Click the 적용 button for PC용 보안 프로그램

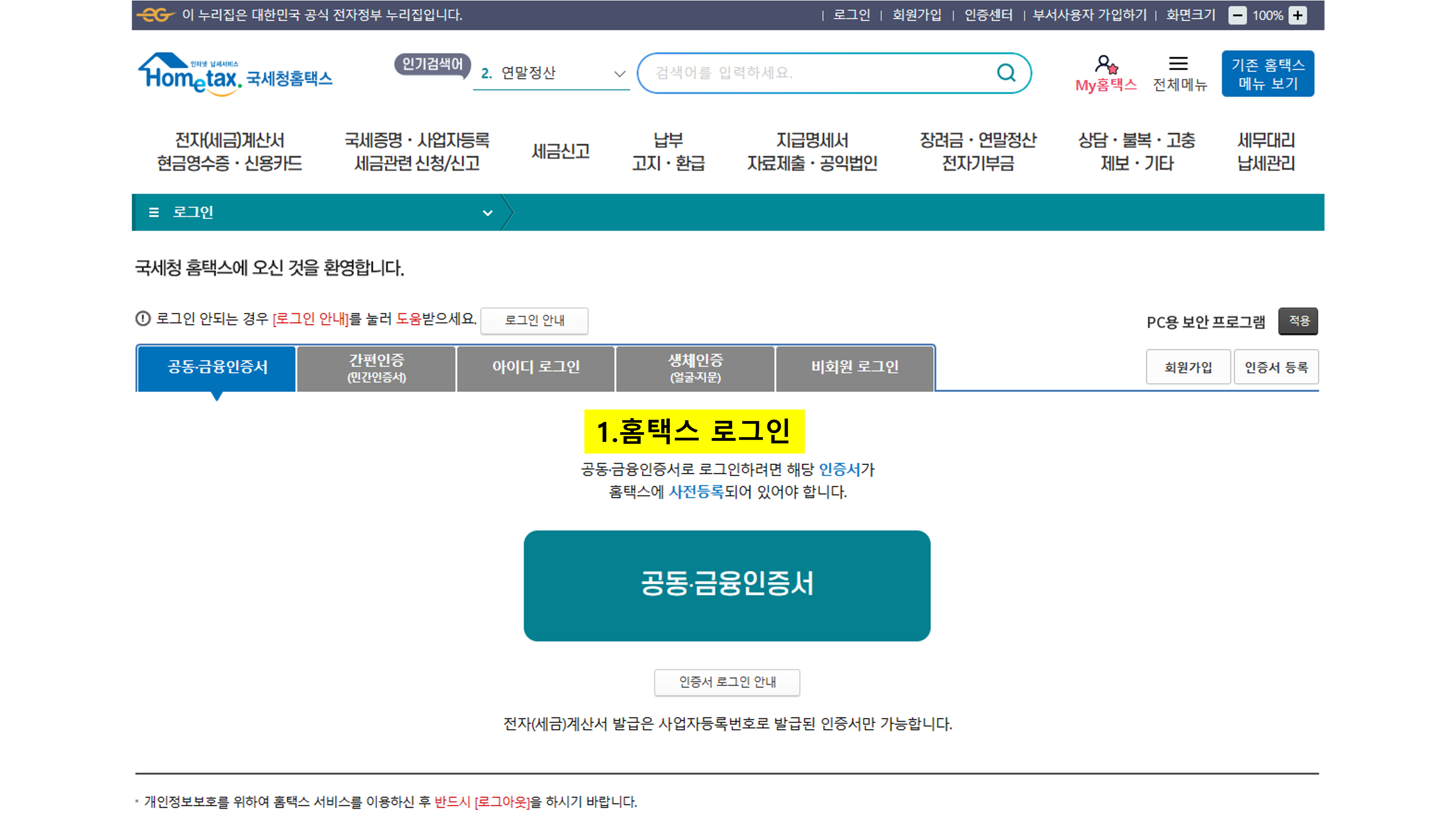(x=1298, y=321)
